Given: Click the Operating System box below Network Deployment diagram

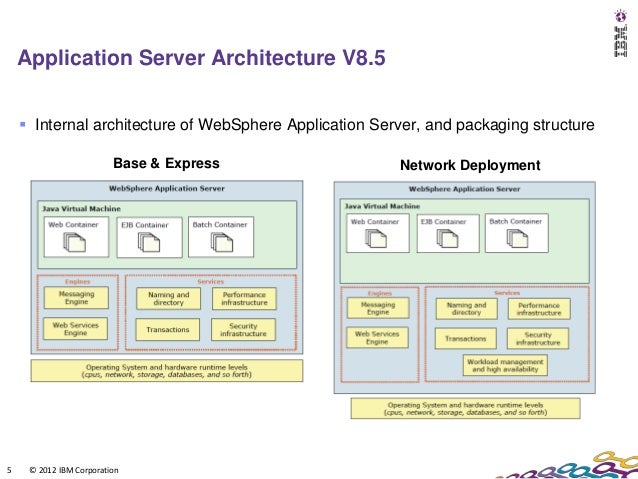Looking at the screenshot, I should [x=465, y=409].
